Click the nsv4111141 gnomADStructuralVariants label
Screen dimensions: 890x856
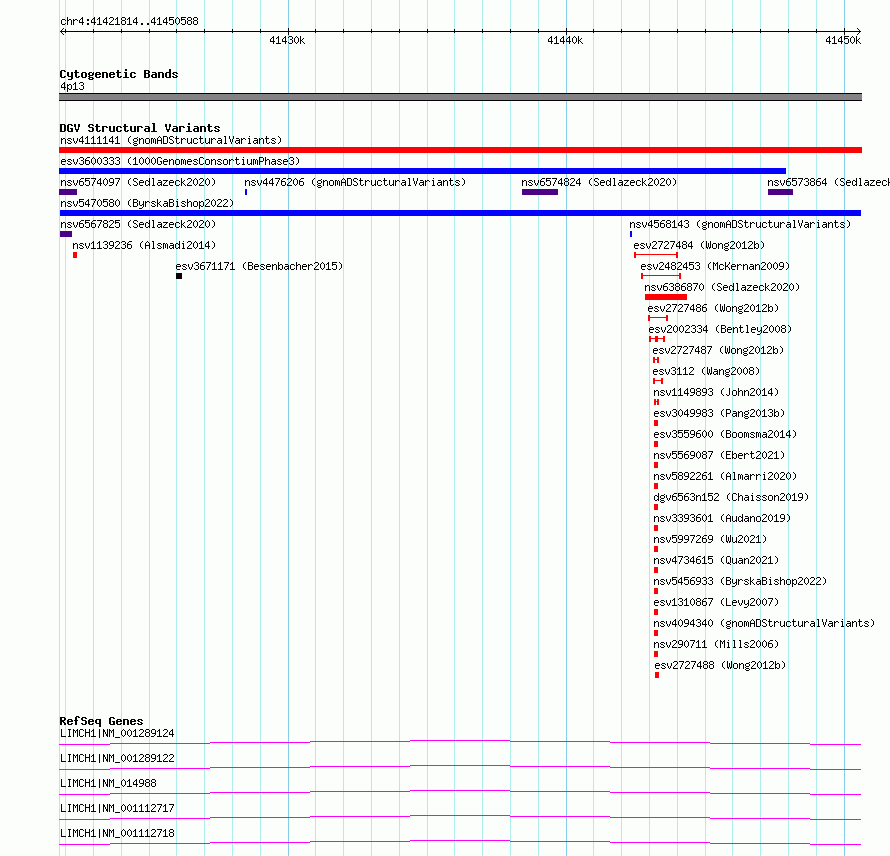(x=171, y=140)
